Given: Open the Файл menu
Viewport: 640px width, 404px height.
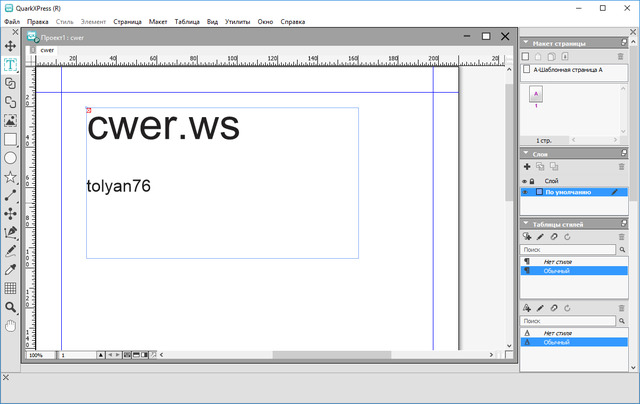Looking at the screenshot, I should 12,22.
